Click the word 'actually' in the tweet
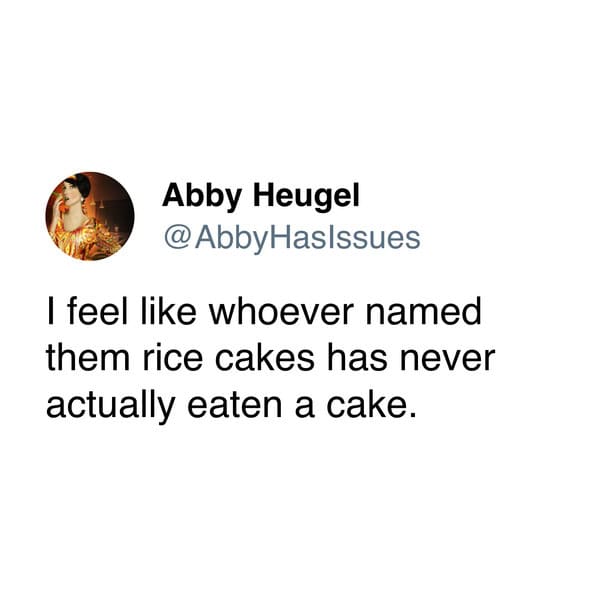Screen dimensions: 599x599 (x=111, y=407)
